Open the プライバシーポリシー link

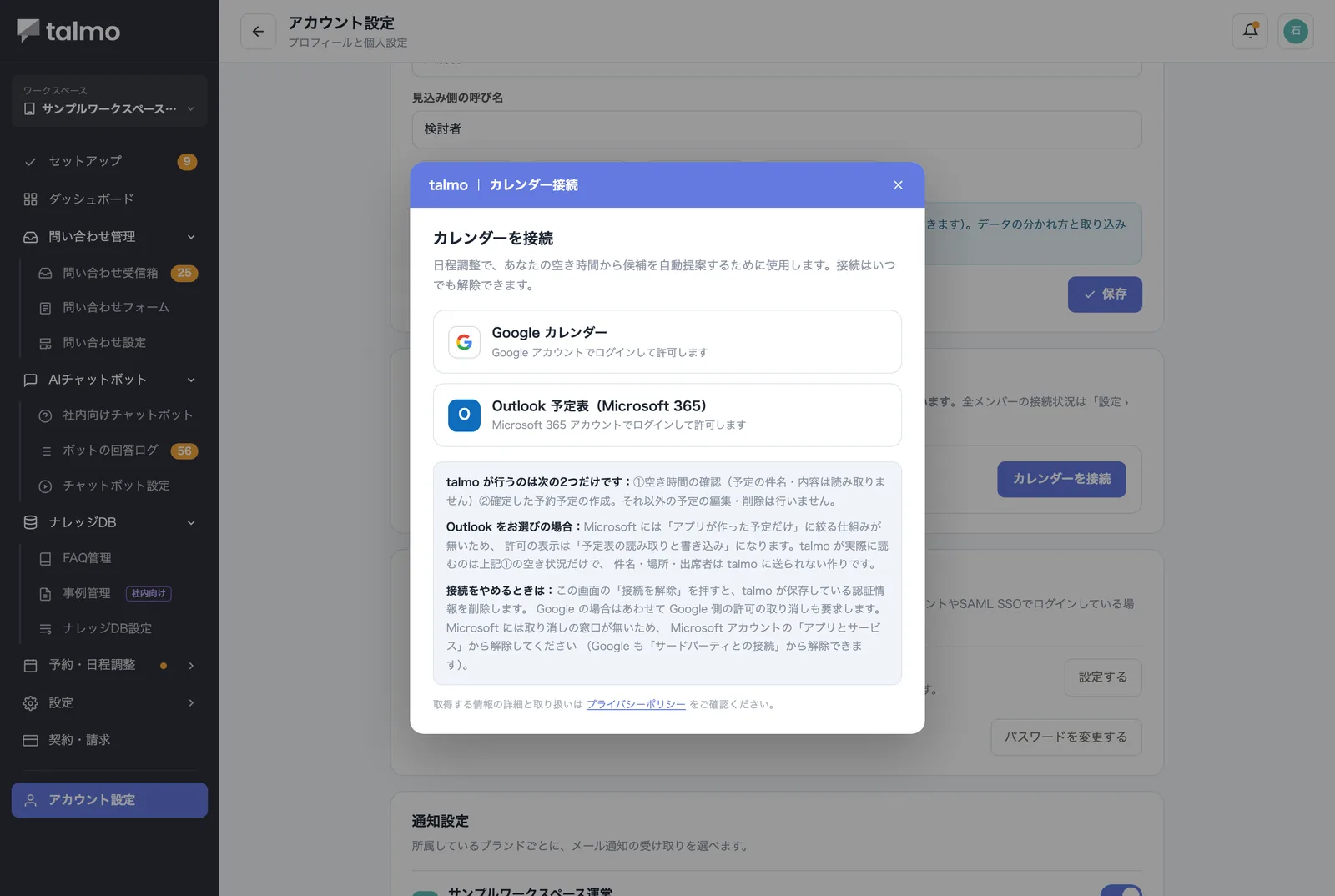(636, 705)
